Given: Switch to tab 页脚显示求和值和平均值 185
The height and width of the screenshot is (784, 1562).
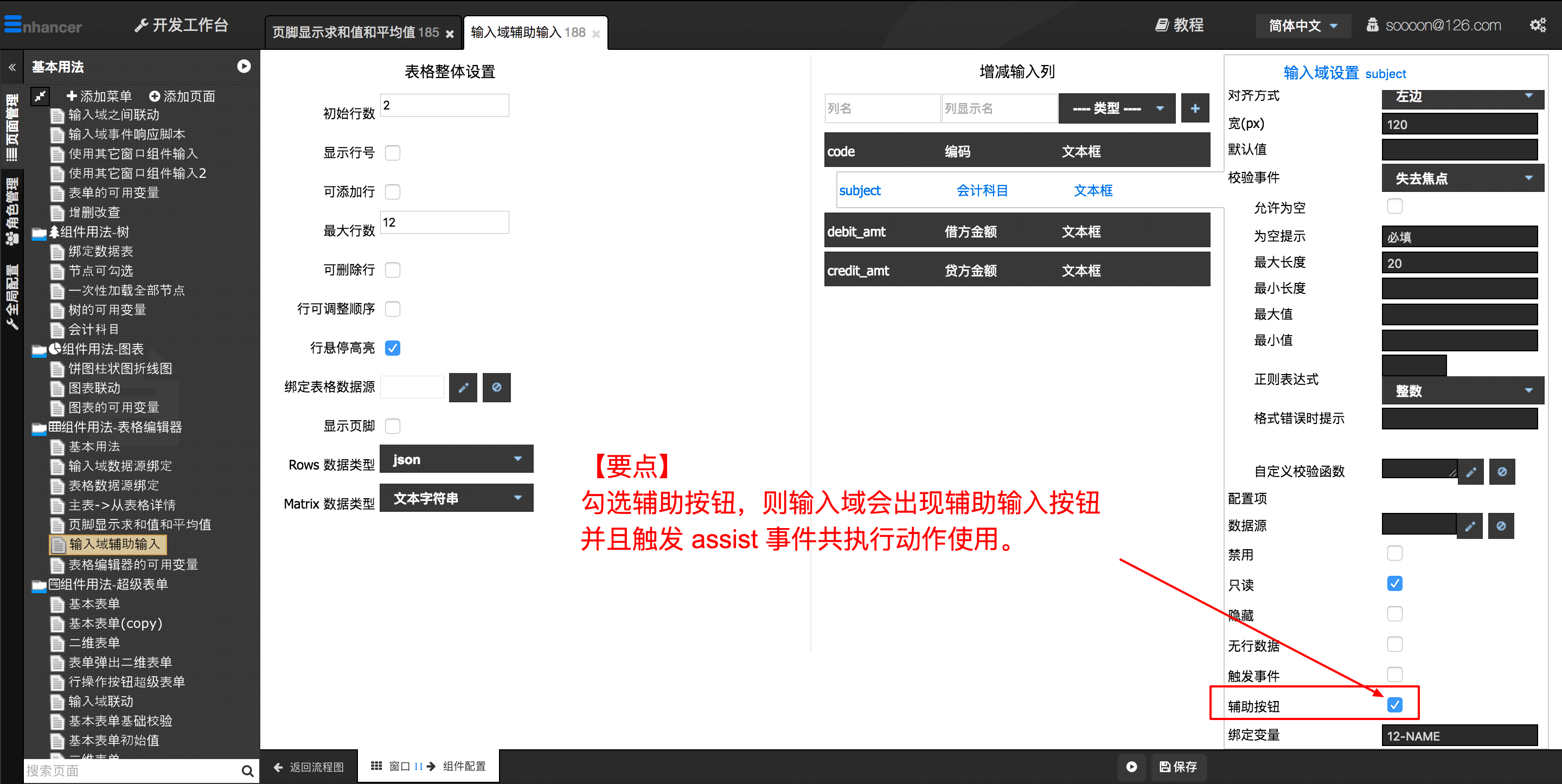Looking at the screenshot, I should (x=355, y=32).
